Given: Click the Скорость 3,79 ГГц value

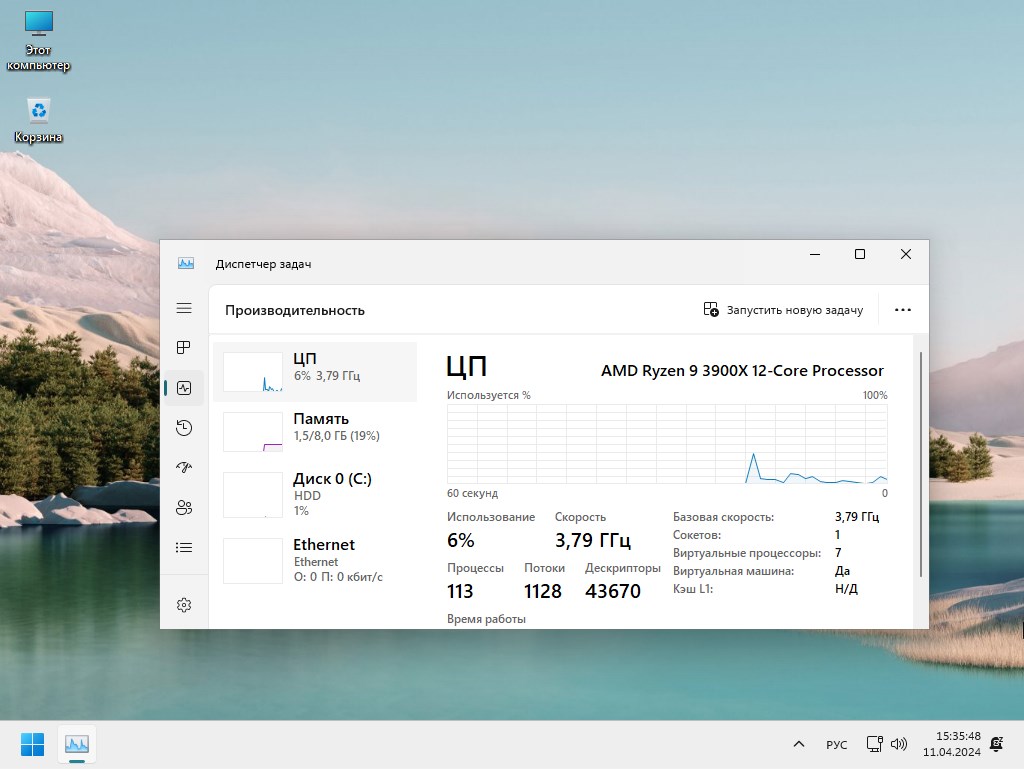Looking at the screenshot, I should click(593, 541).
